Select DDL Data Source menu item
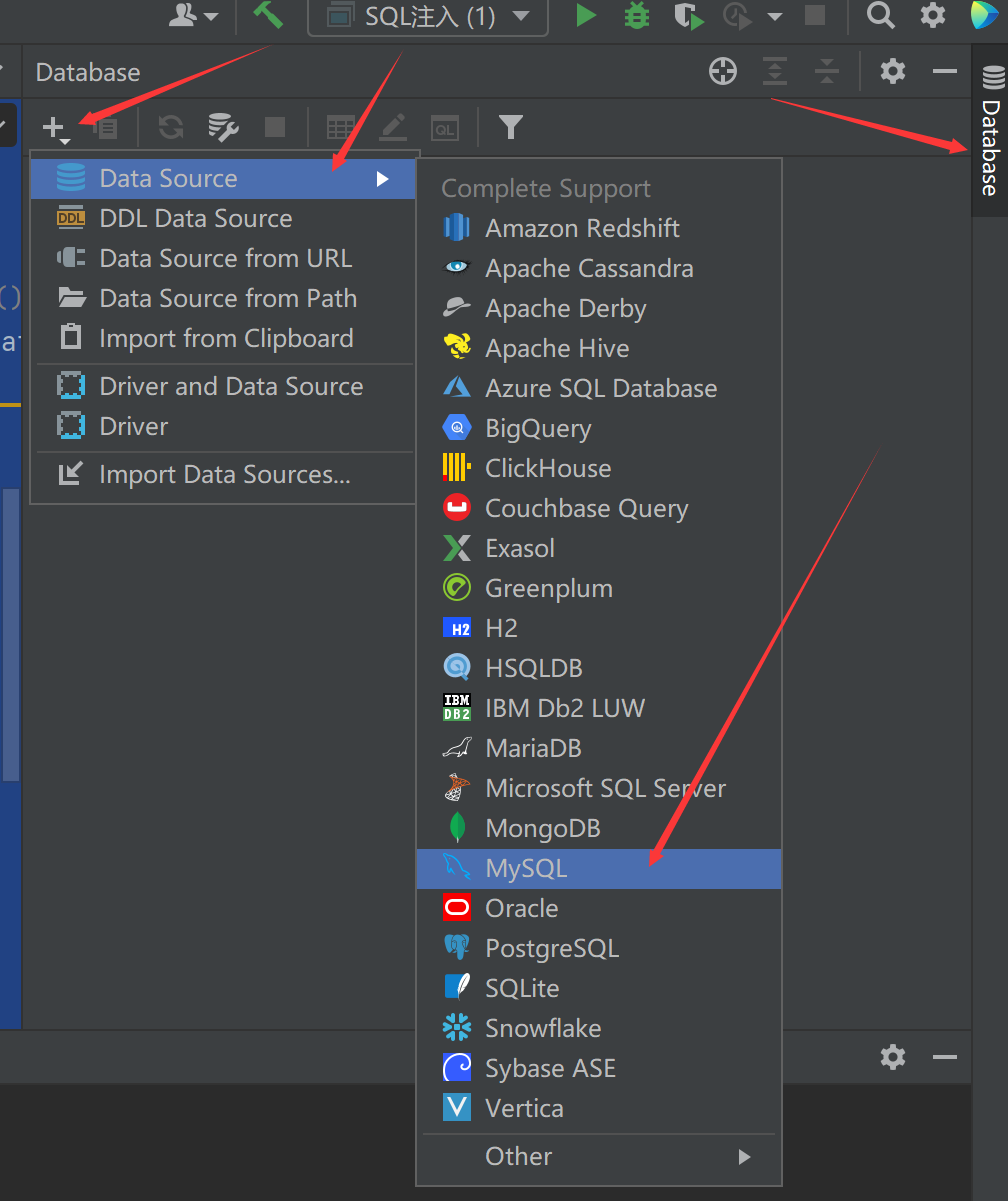 point(223,219)
